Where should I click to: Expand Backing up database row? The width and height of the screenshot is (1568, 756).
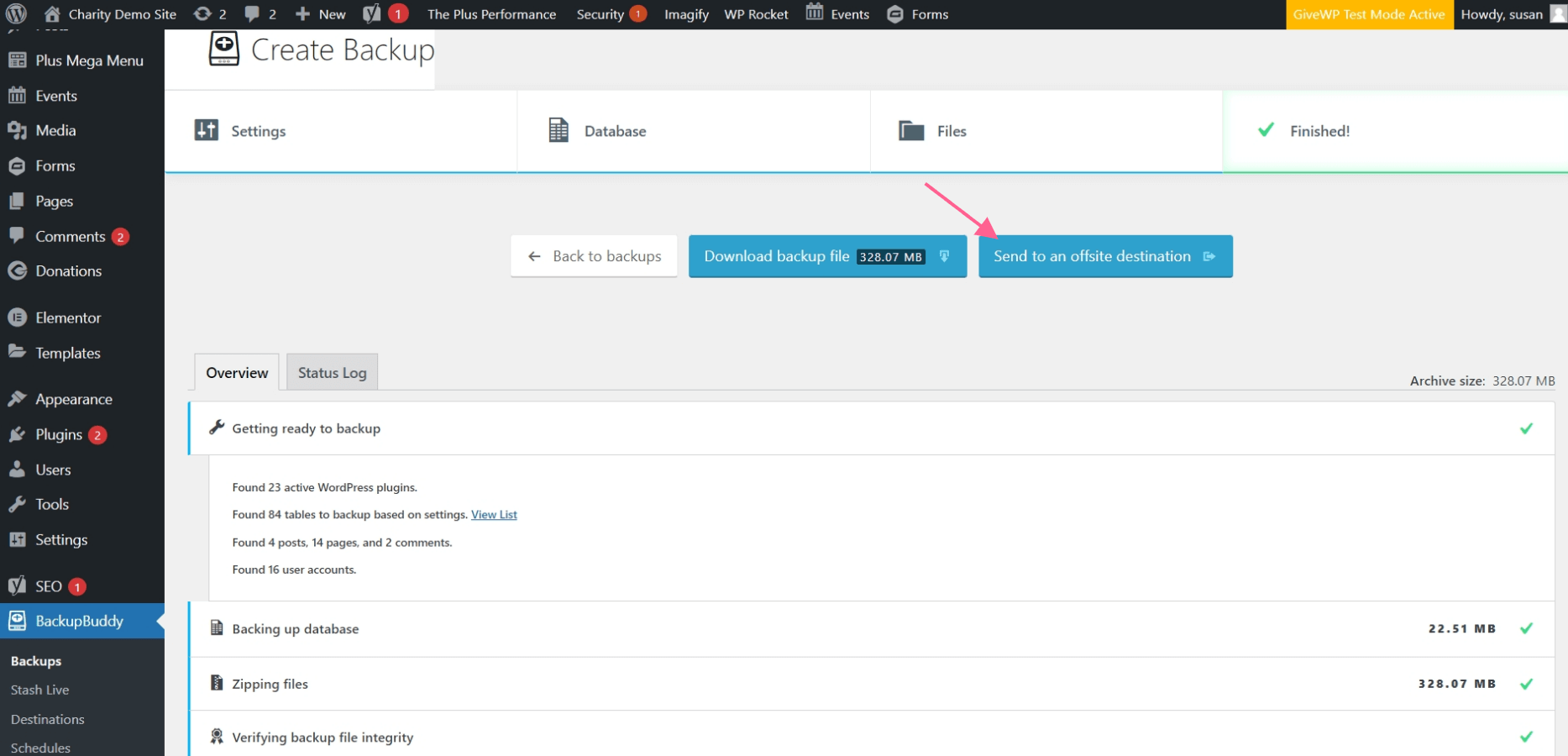[x=872, y=629]
